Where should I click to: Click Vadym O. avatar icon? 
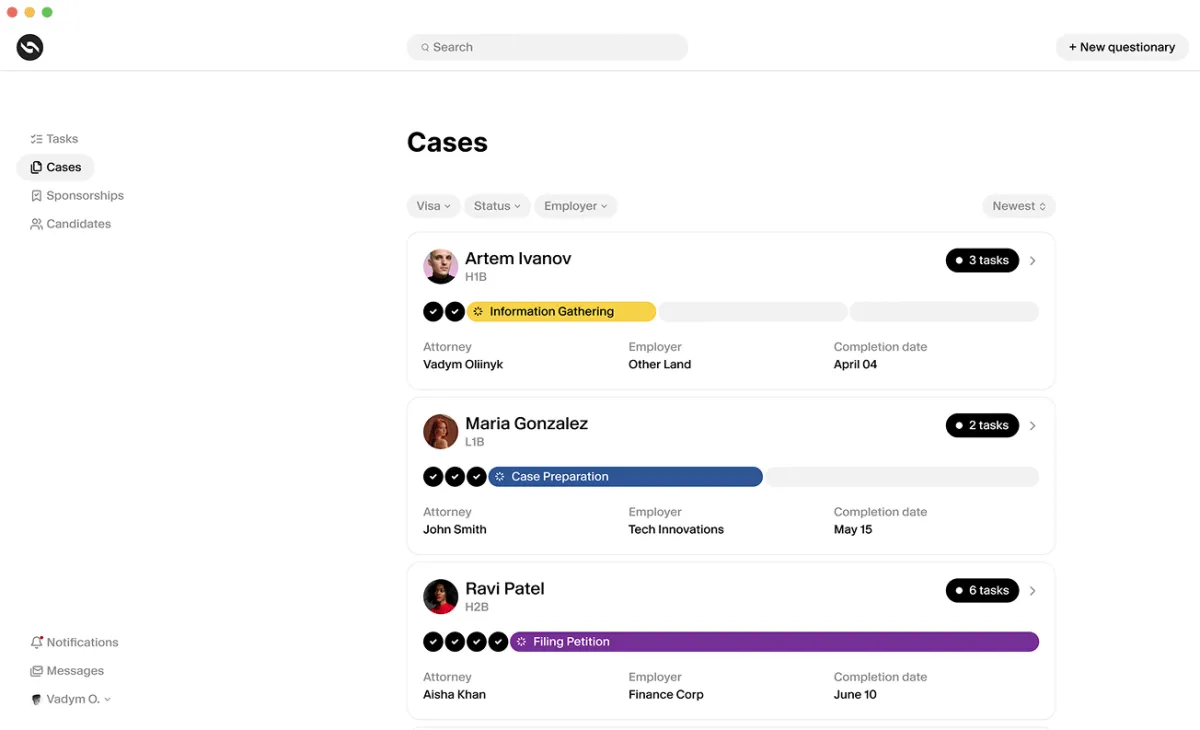pos(36,699)
